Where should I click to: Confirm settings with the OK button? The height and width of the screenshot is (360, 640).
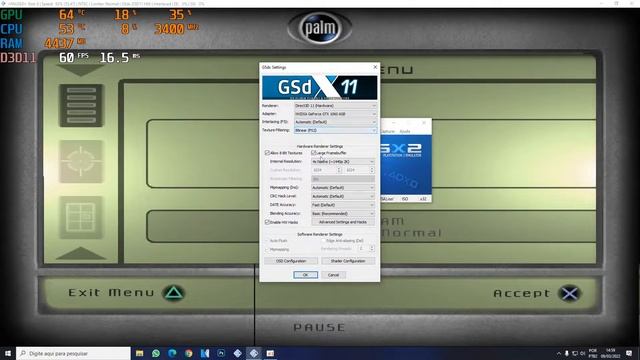point(305,275)
